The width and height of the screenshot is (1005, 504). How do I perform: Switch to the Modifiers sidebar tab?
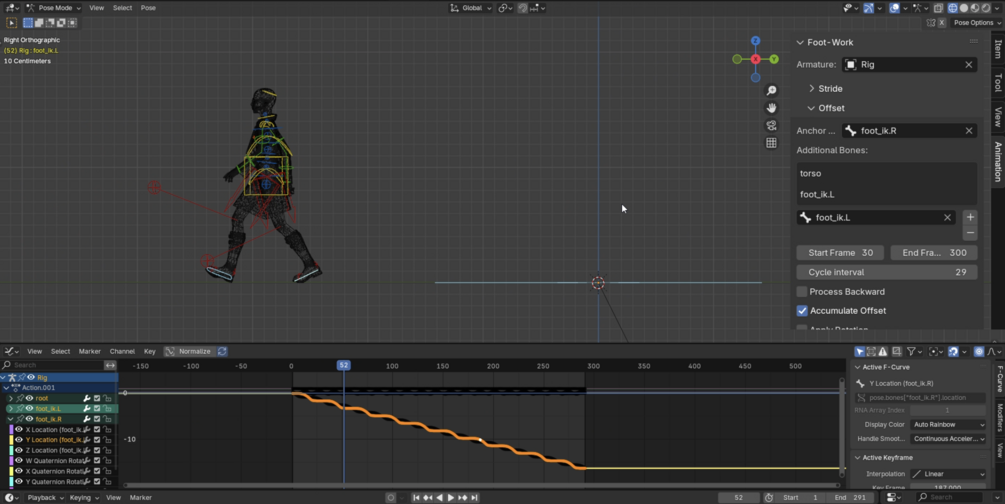point(999,417)
